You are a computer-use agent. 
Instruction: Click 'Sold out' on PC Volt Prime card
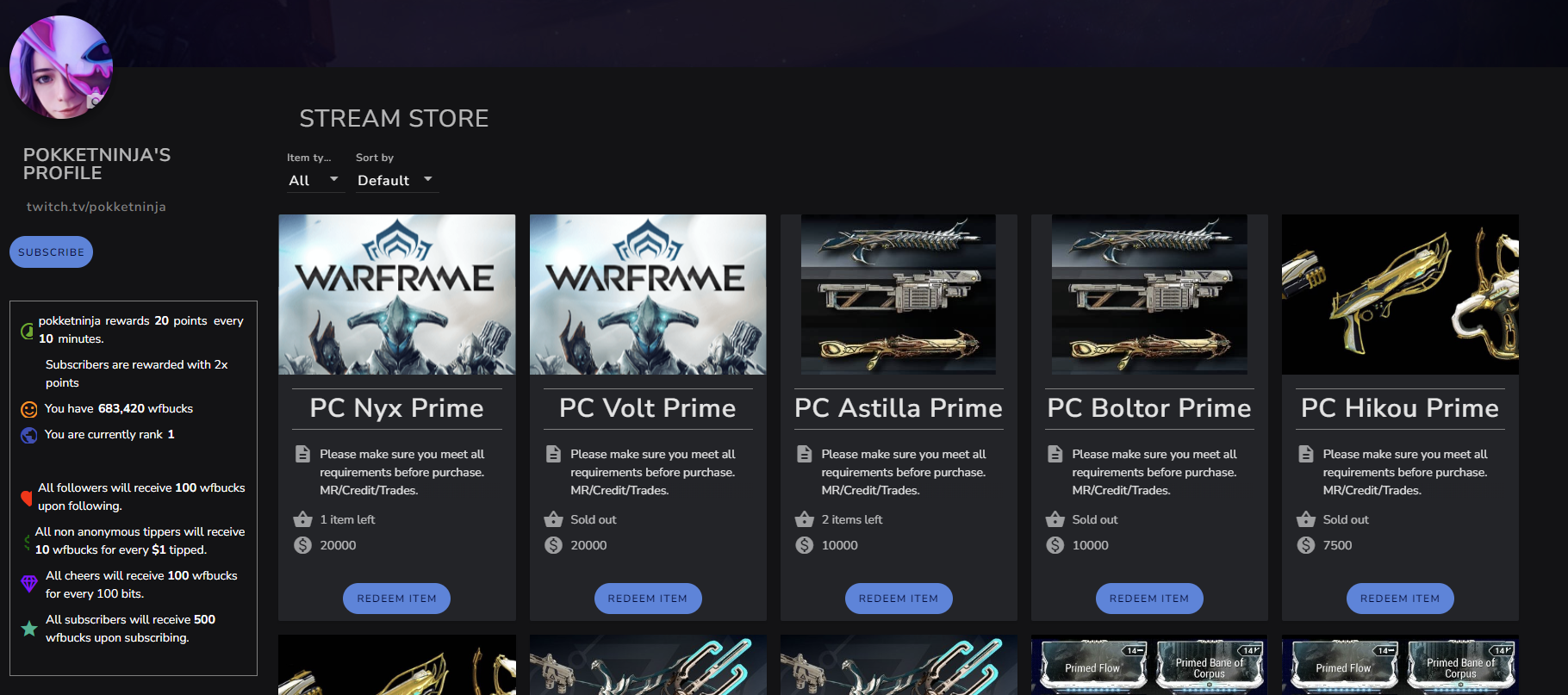594,519
